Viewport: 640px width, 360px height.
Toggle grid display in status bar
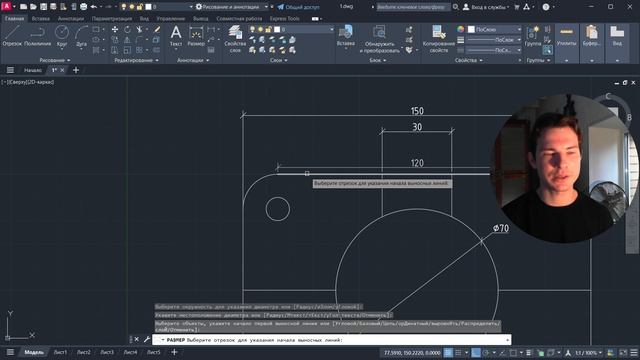(448, 352)
